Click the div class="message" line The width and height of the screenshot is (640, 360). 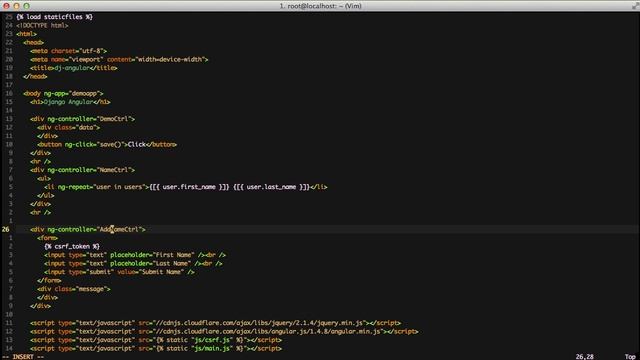point(73,289)
